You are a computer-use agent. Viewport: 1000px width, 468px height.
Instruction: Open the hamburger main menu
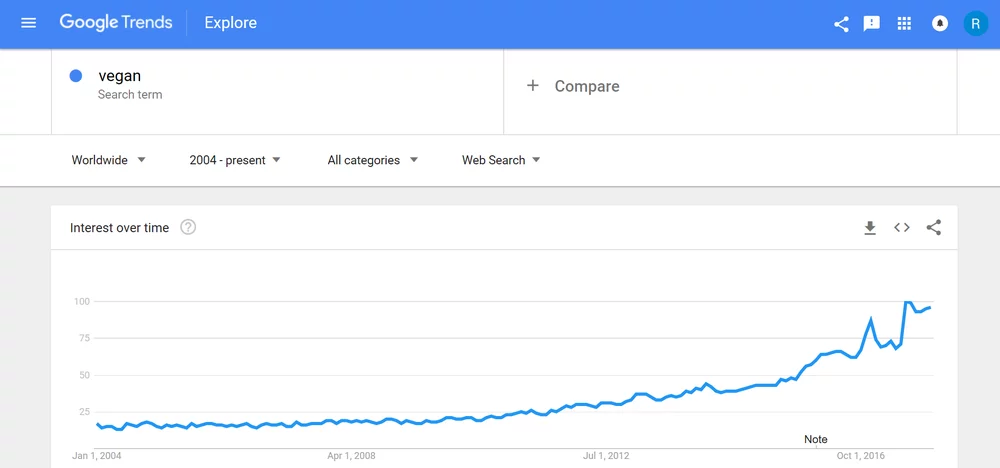28,23
